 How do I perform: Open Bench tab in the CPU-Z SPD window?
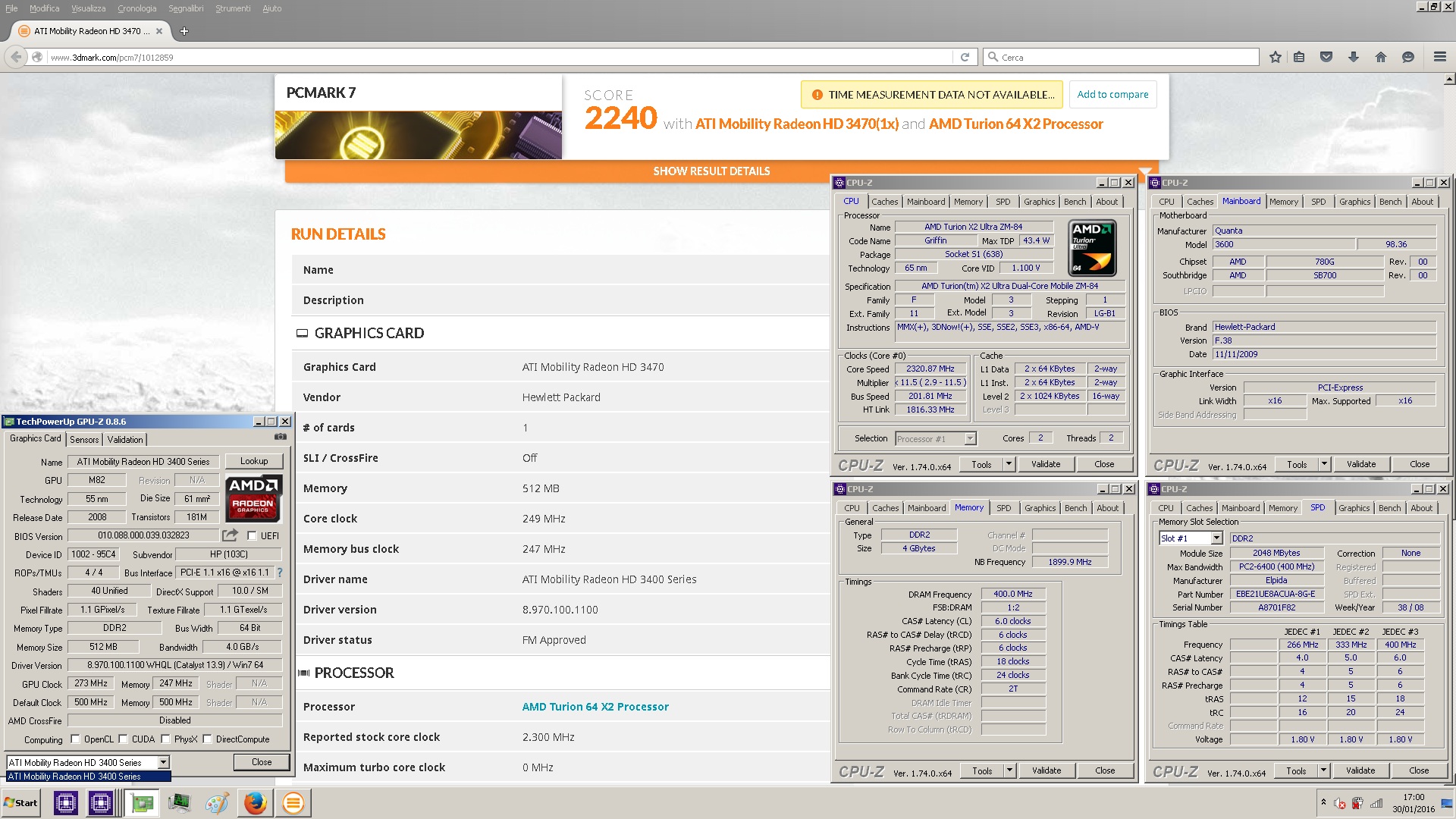1389,508
